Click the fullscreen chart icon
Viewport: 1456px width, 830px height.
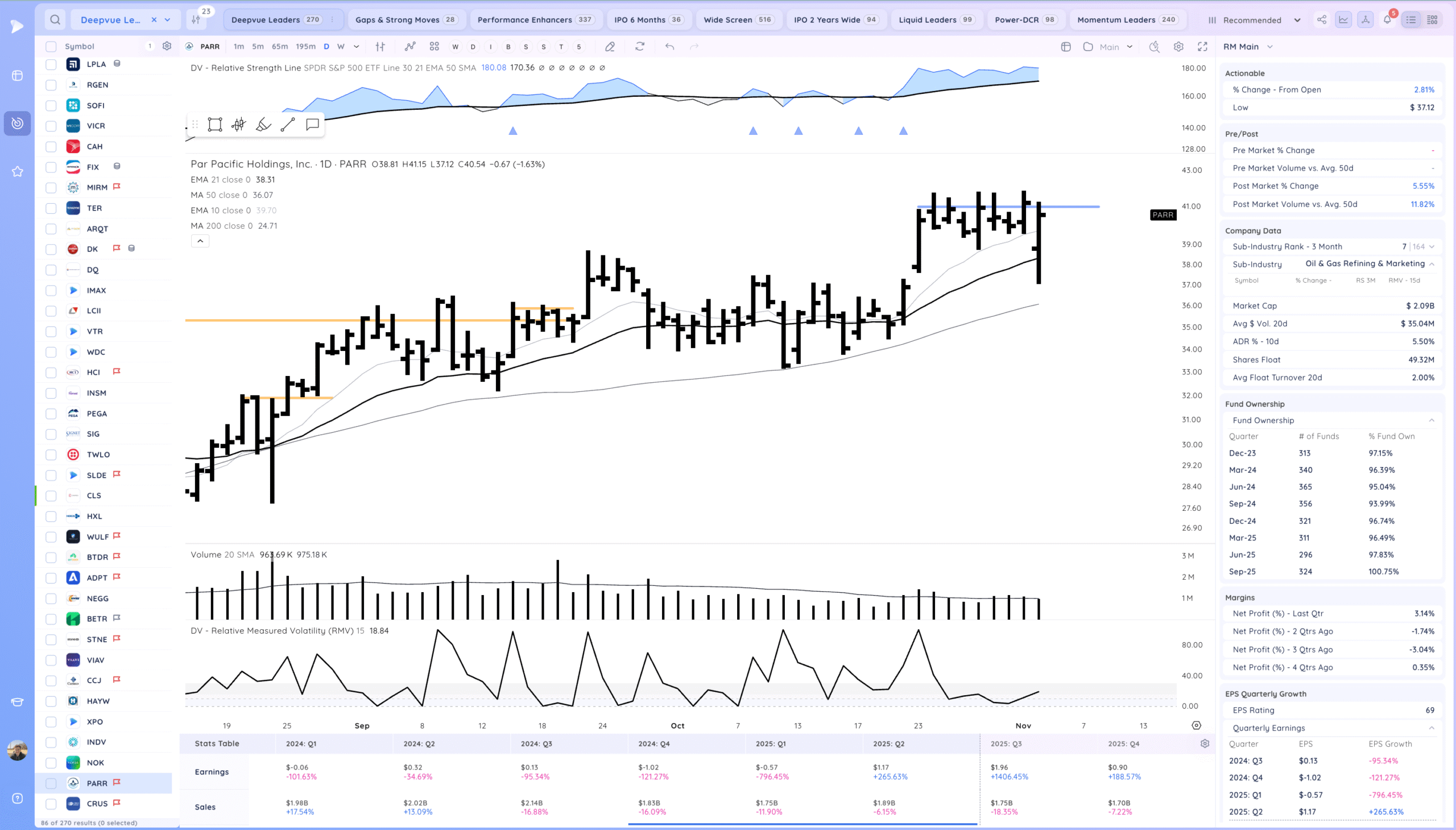pos(1202,47)
